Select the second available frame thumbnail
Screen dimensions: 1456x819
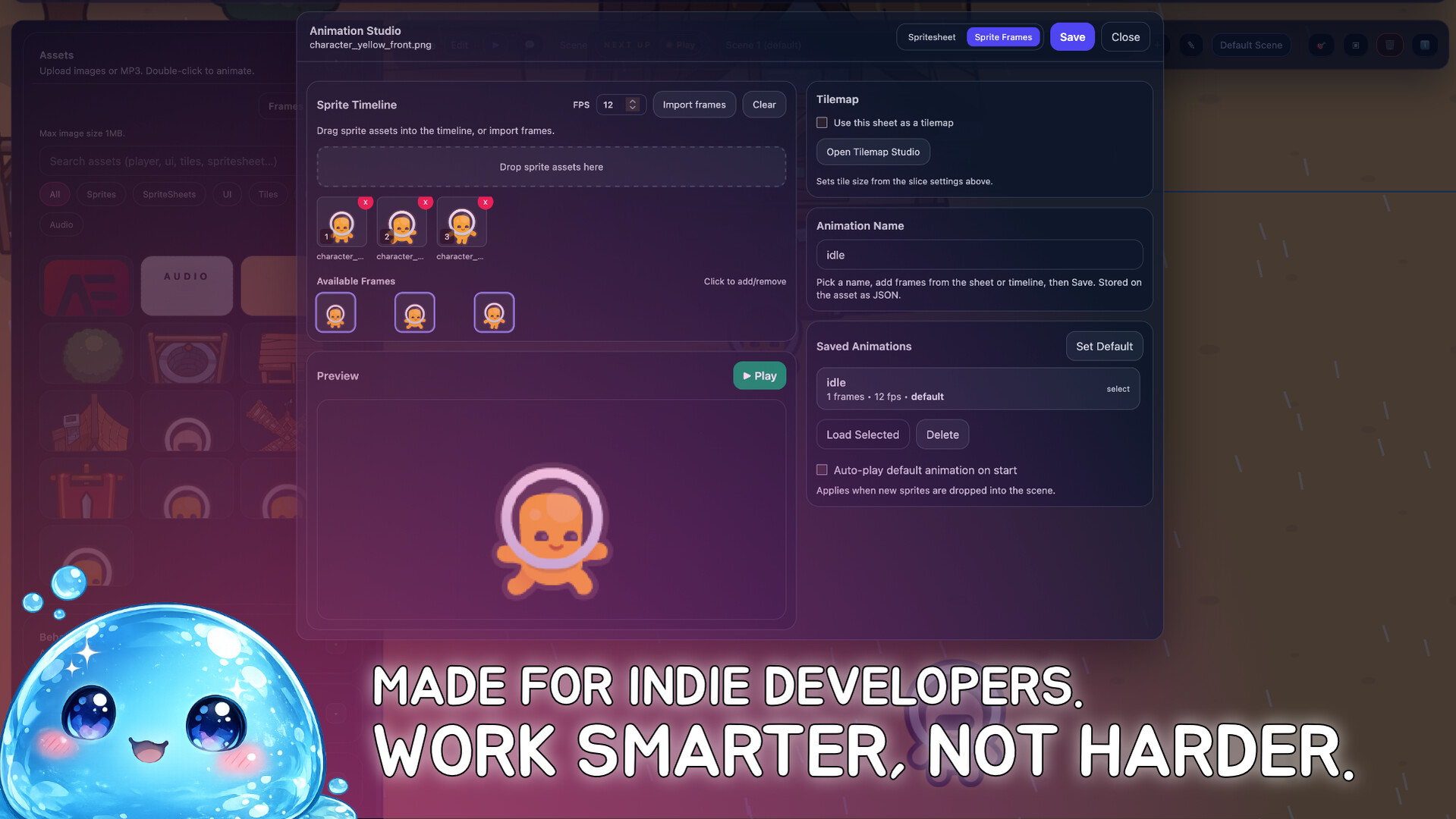click(x=414, y=312)
